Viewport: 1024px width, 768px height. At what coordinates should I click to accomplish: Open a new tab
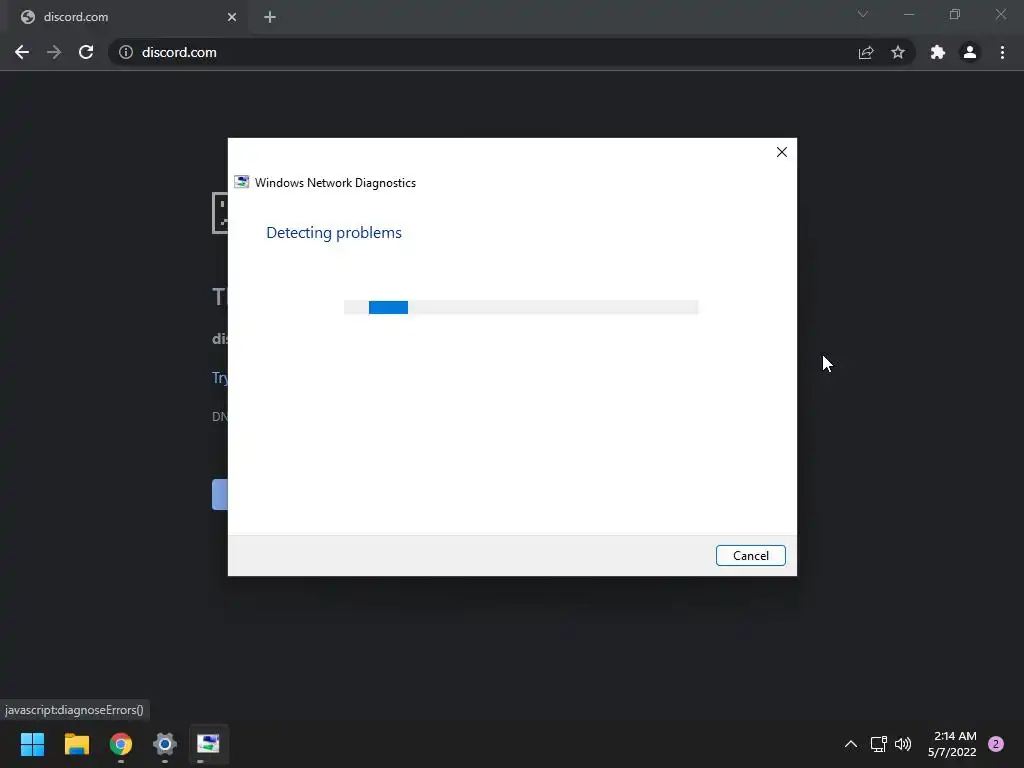click(270, 17)
